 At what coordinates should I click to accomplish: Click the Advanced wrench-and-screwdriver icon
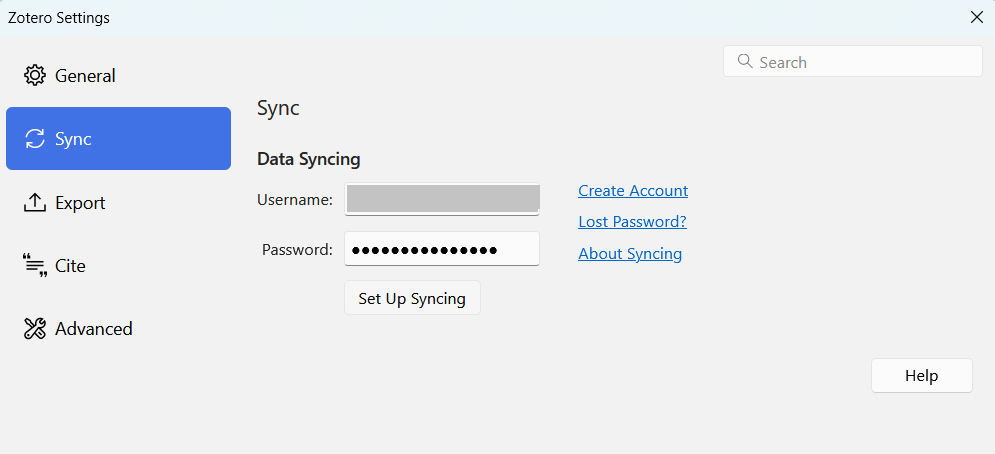(x=35, y=329)
